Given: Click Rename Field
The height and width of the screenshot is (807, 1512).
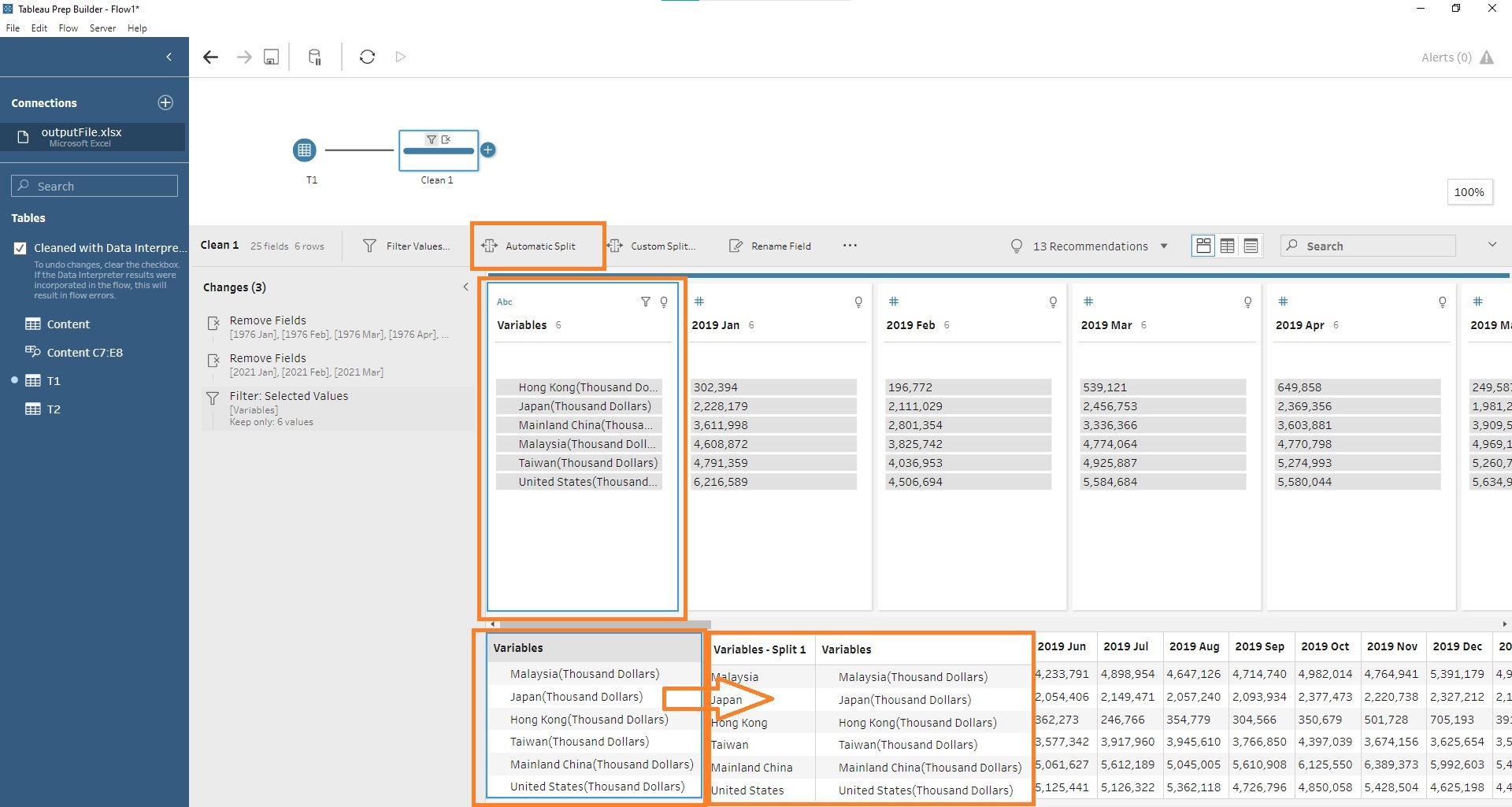Looking at the screenshot, I should click(770, 246).
